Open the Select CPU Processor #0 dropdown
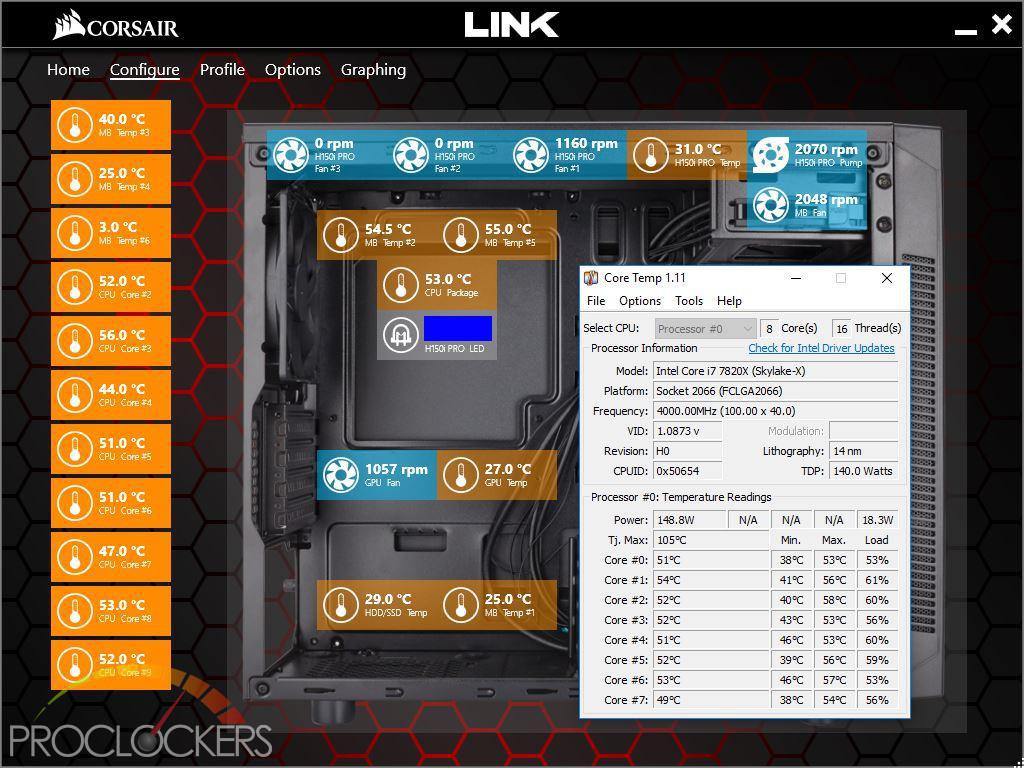This screenshot has width=1024, height=768. click(x=705, y=328)
